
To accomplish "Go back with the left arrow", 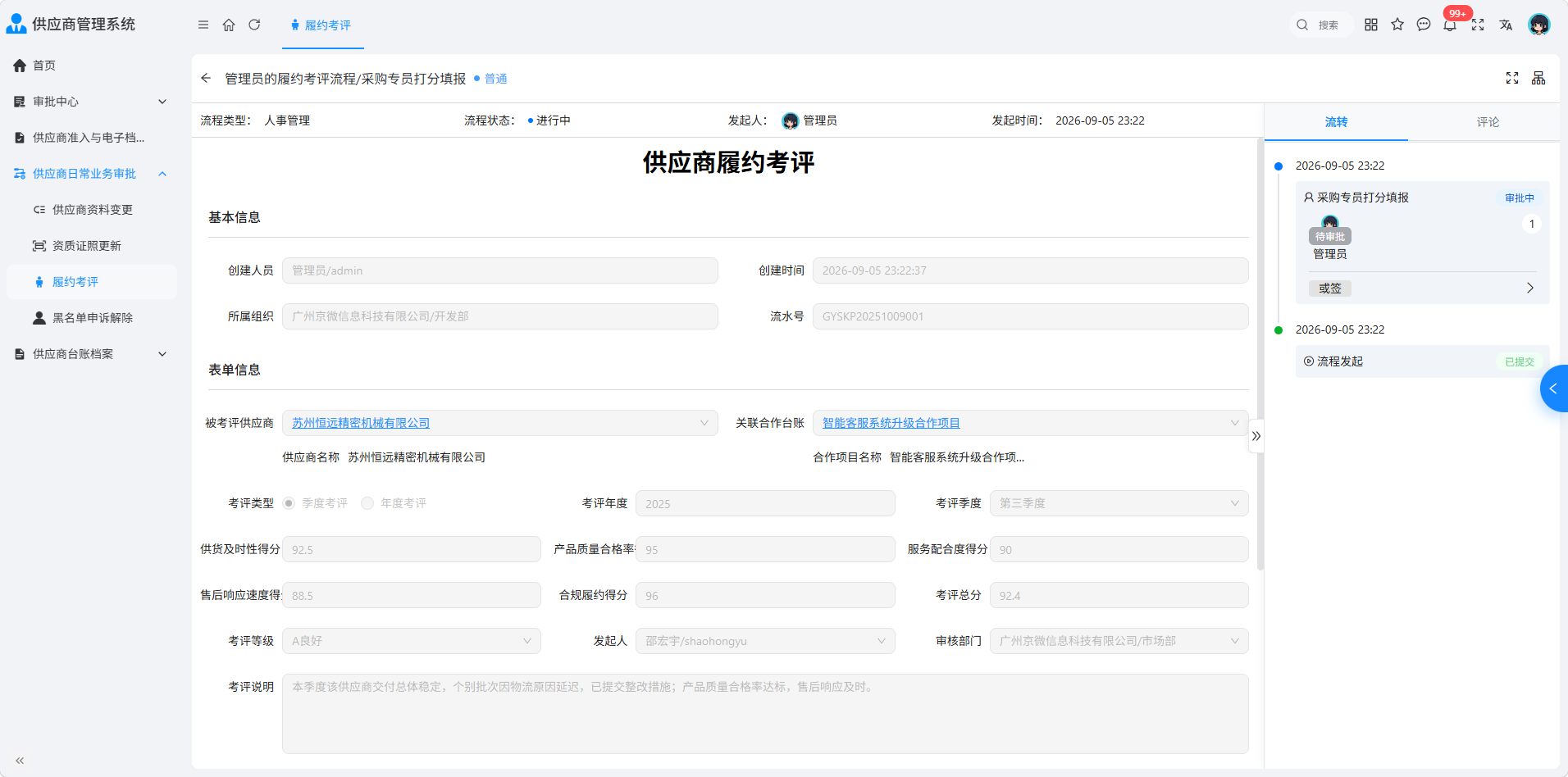I will click(206, 78).
